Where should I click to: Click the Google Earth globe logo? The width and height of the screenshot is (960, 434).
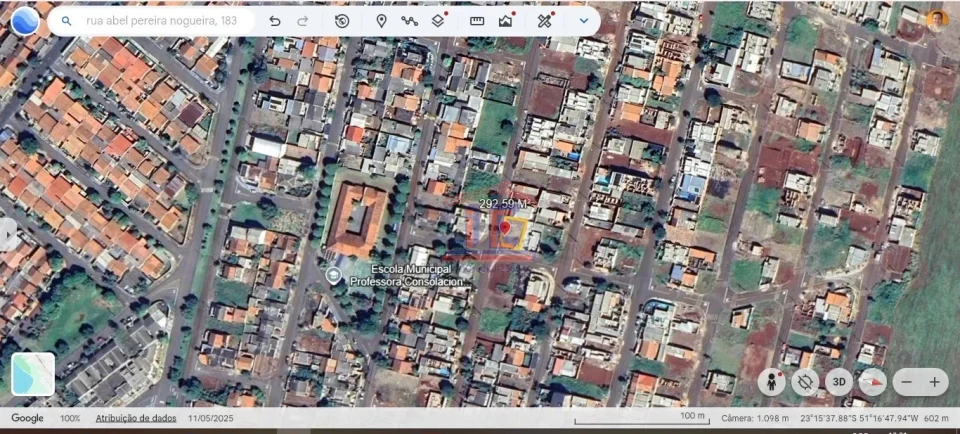click(25, 20)
